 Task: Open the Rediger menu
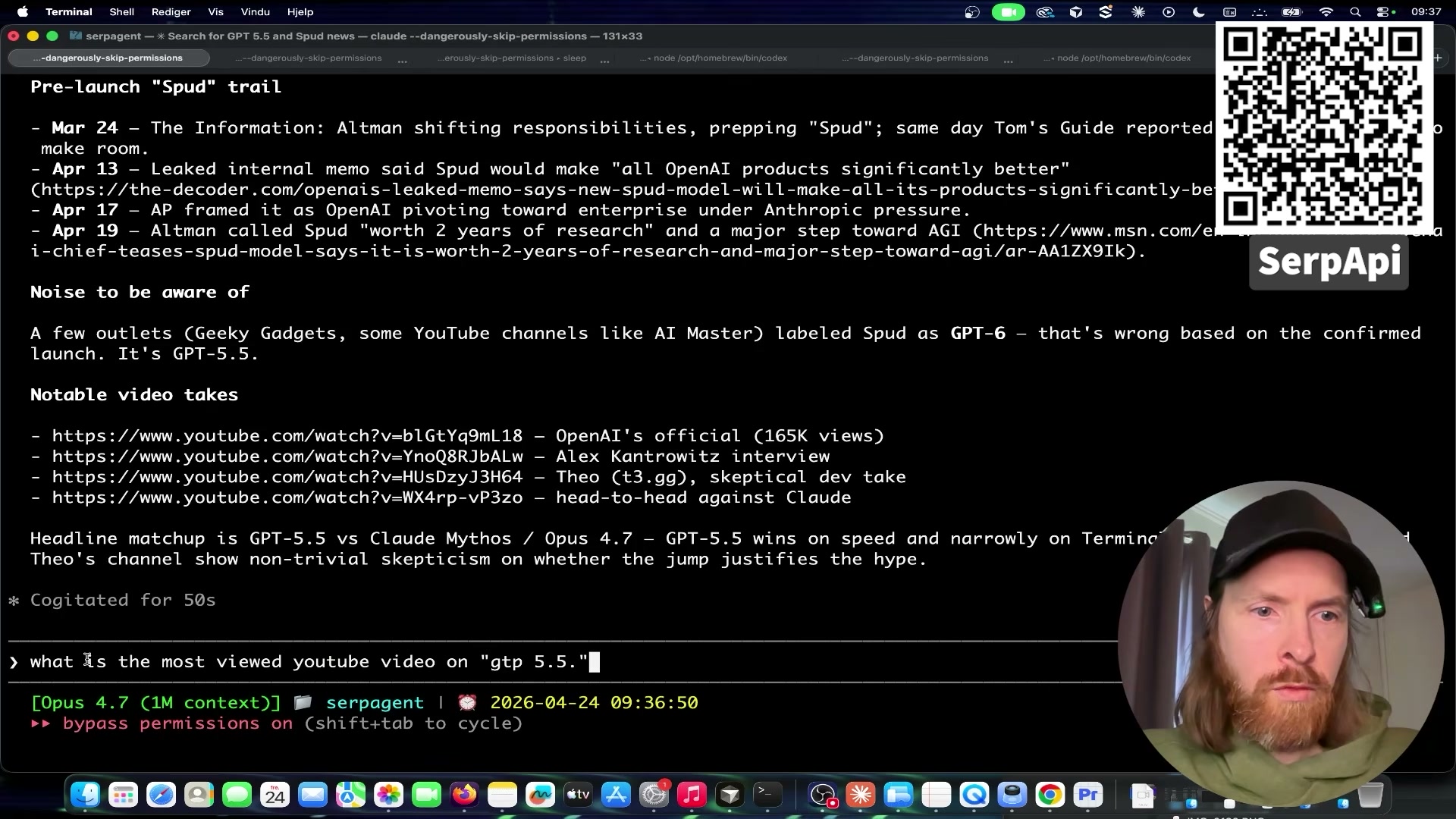[x=171, y=12]
